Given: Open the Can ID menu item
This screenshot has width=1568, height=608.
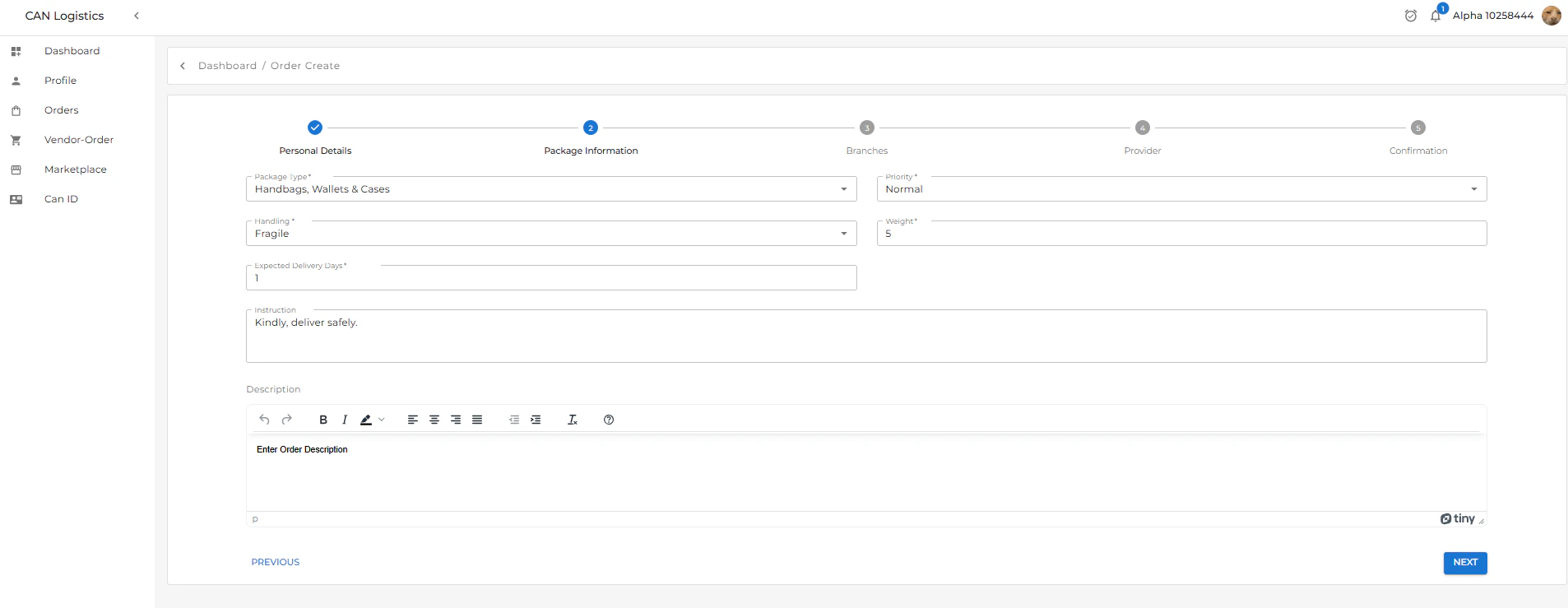Looking at the screenshot, I should pyautogui.click(x=62, y=199).
